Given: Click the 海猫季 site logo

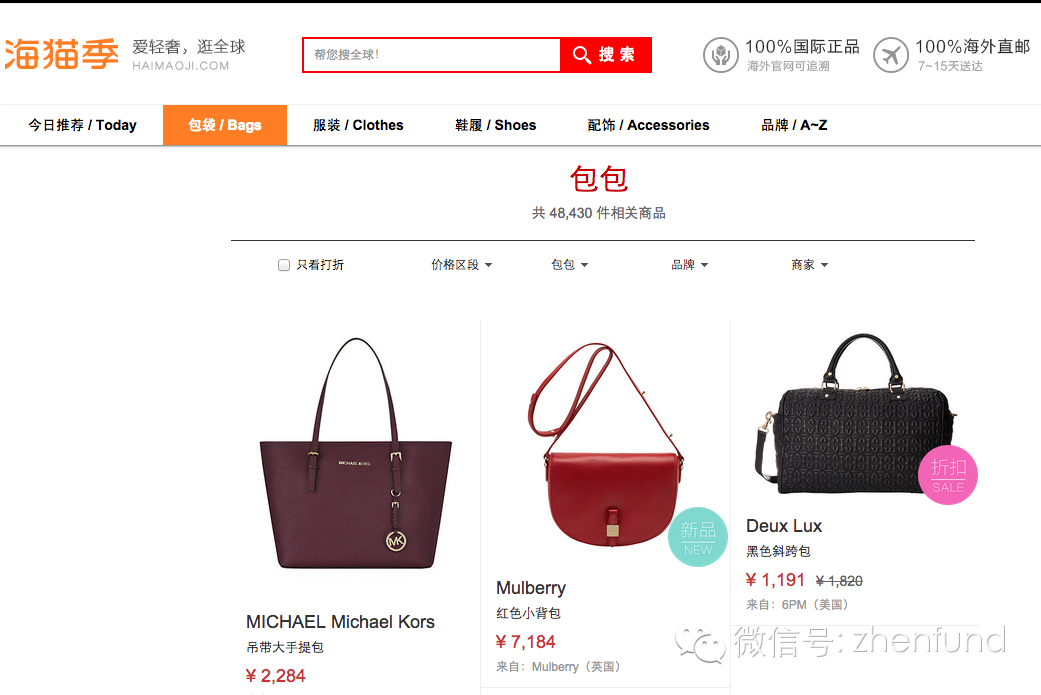Looking at the screenshot, I should click(x=62, y=54).
